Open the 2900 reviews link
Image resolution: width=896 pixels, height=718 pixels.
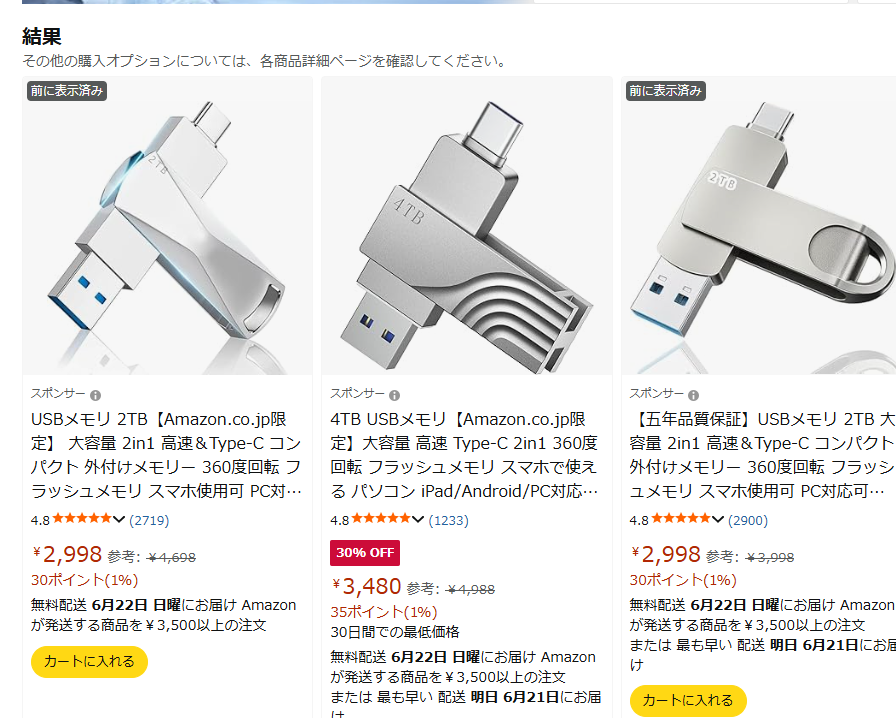(x=748, y=520)
